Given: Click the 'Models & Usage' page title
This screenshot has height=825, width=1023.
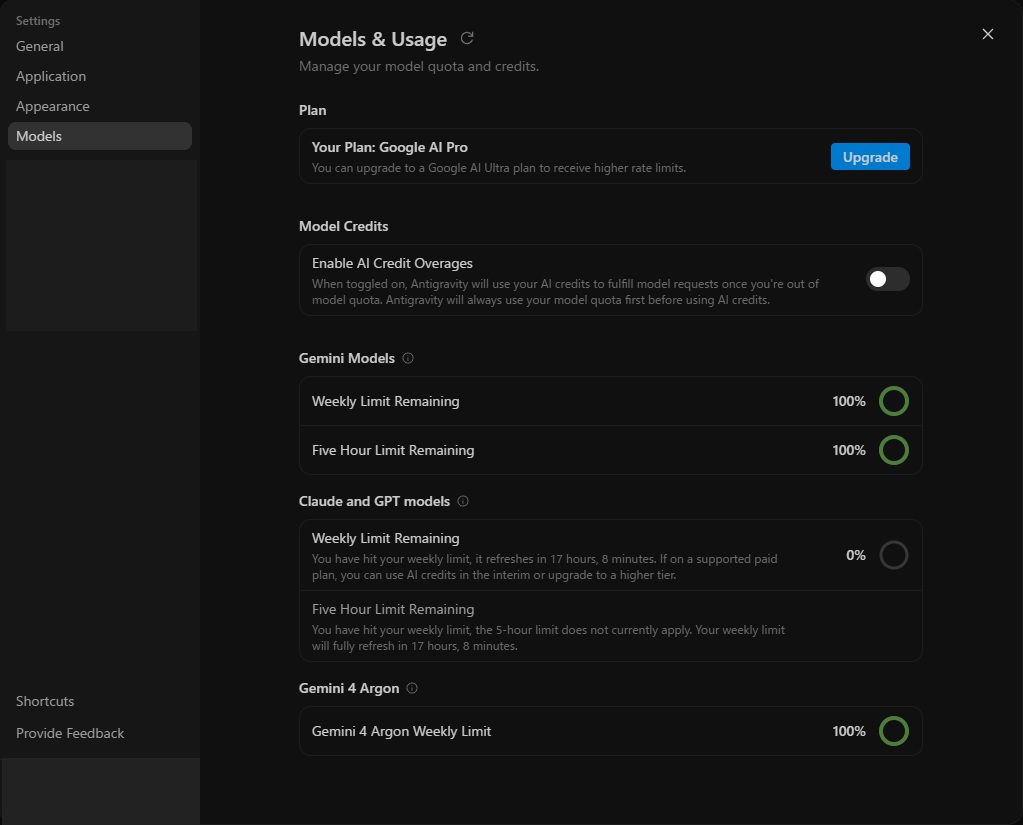Looking at the screenshot, I should [373, 39].
